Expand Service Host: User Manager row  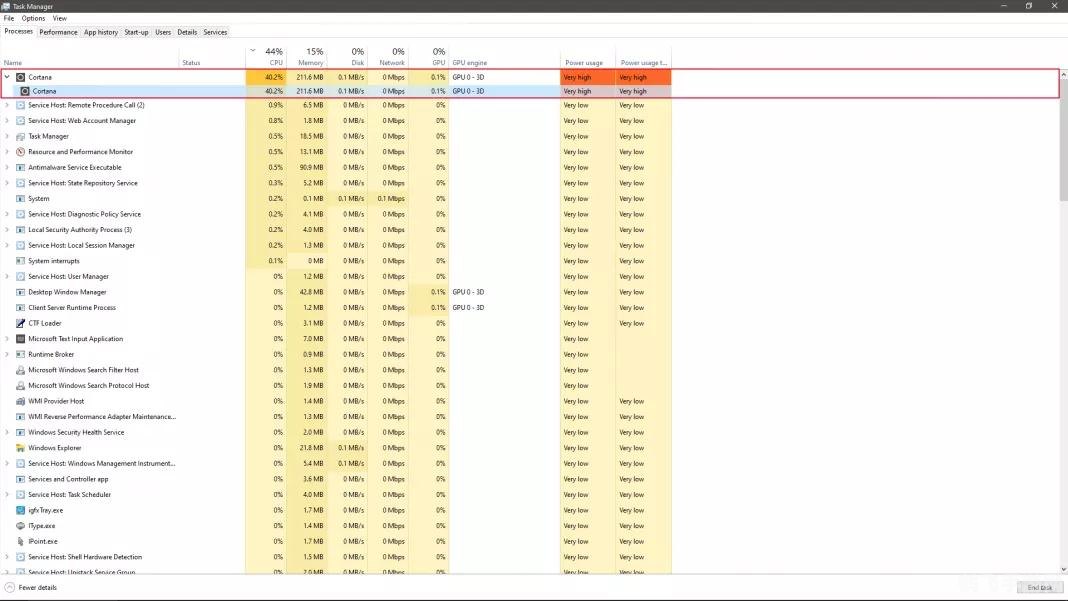pyautogui.click(x=7, y=277)
